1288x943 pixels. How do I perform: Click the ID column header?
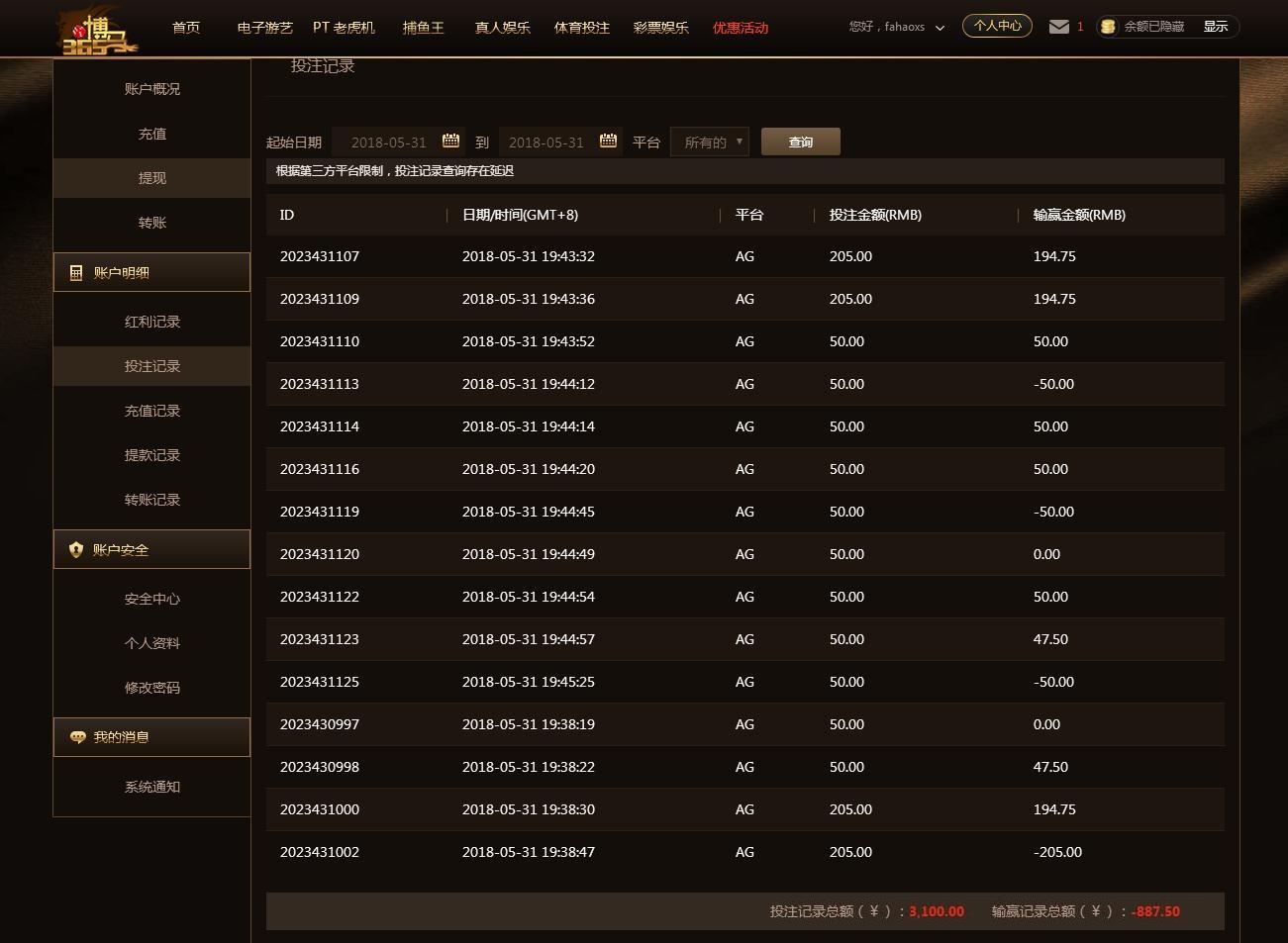pyautogui.click(x=287, y=215)
